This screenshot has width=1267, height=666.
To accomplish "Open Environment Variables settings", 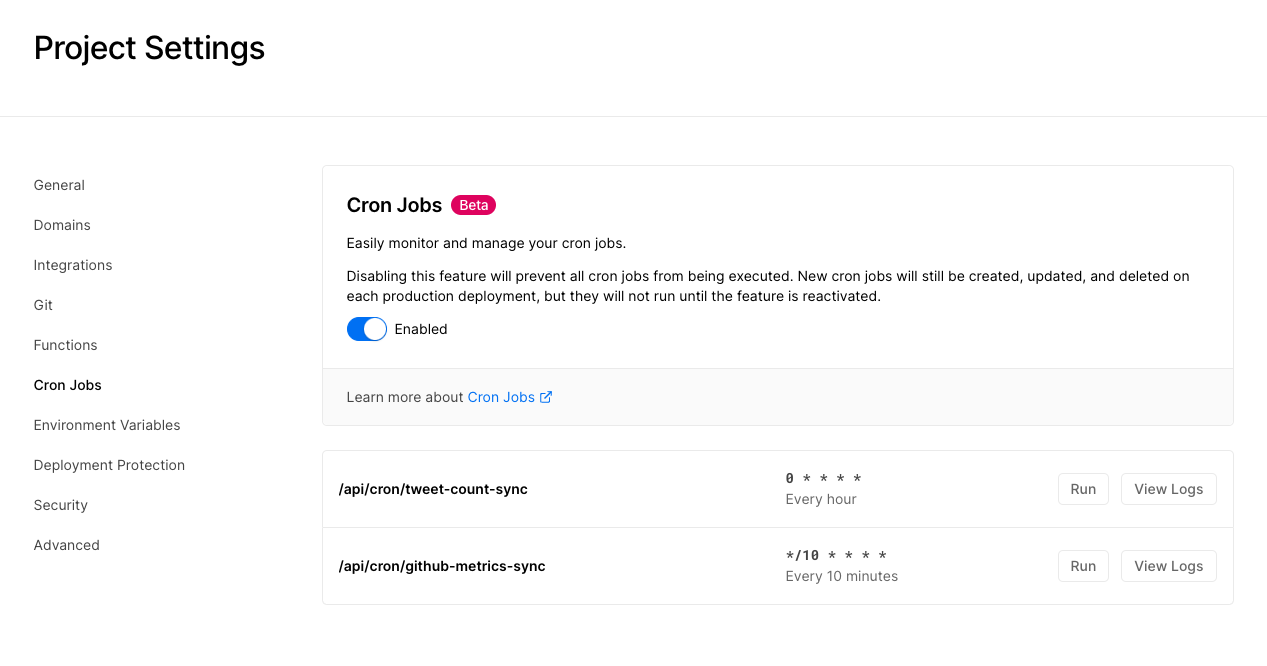I will click(x=107, y=425).
